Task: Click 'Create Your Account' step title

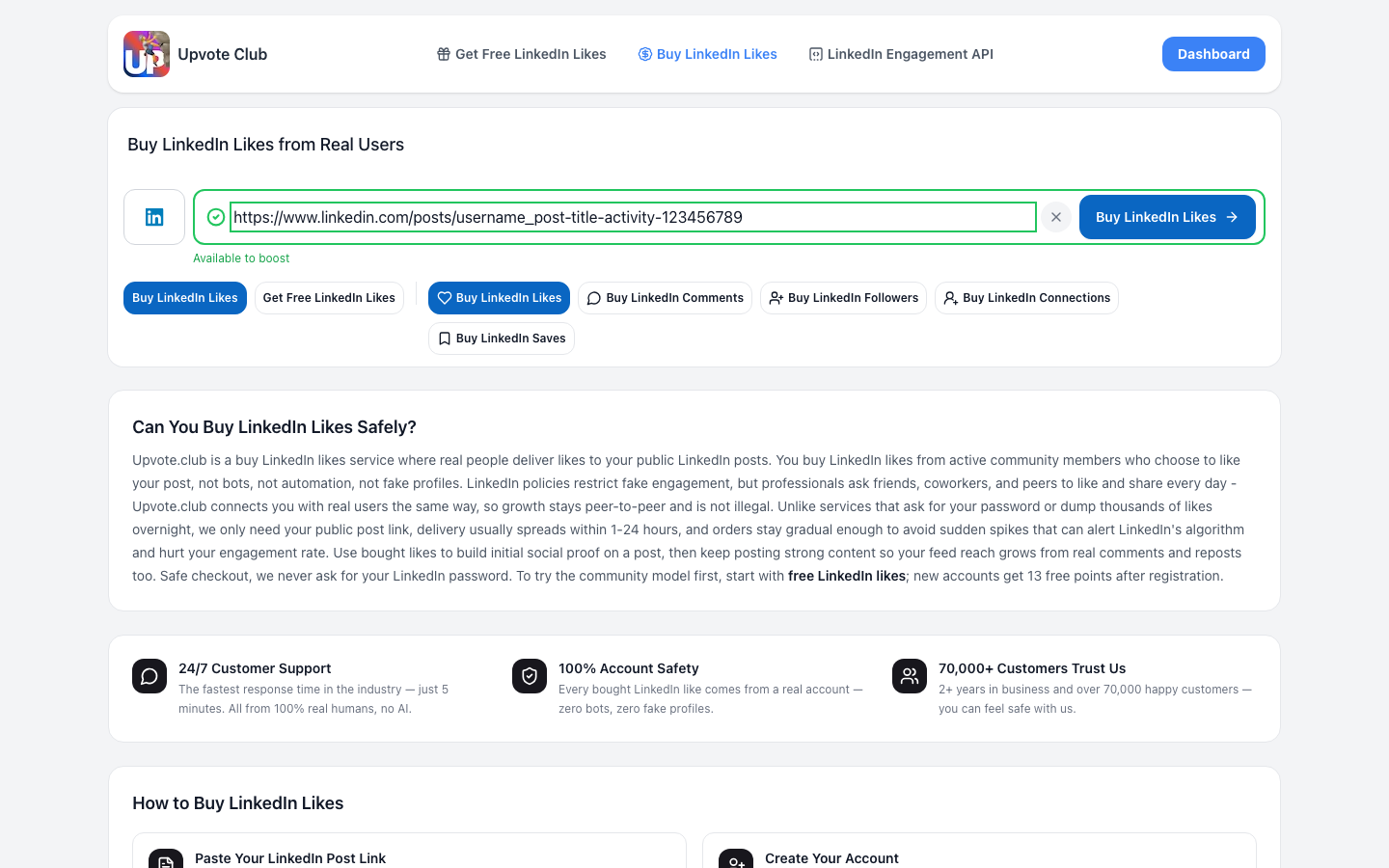Action: [x=831, y=858]
